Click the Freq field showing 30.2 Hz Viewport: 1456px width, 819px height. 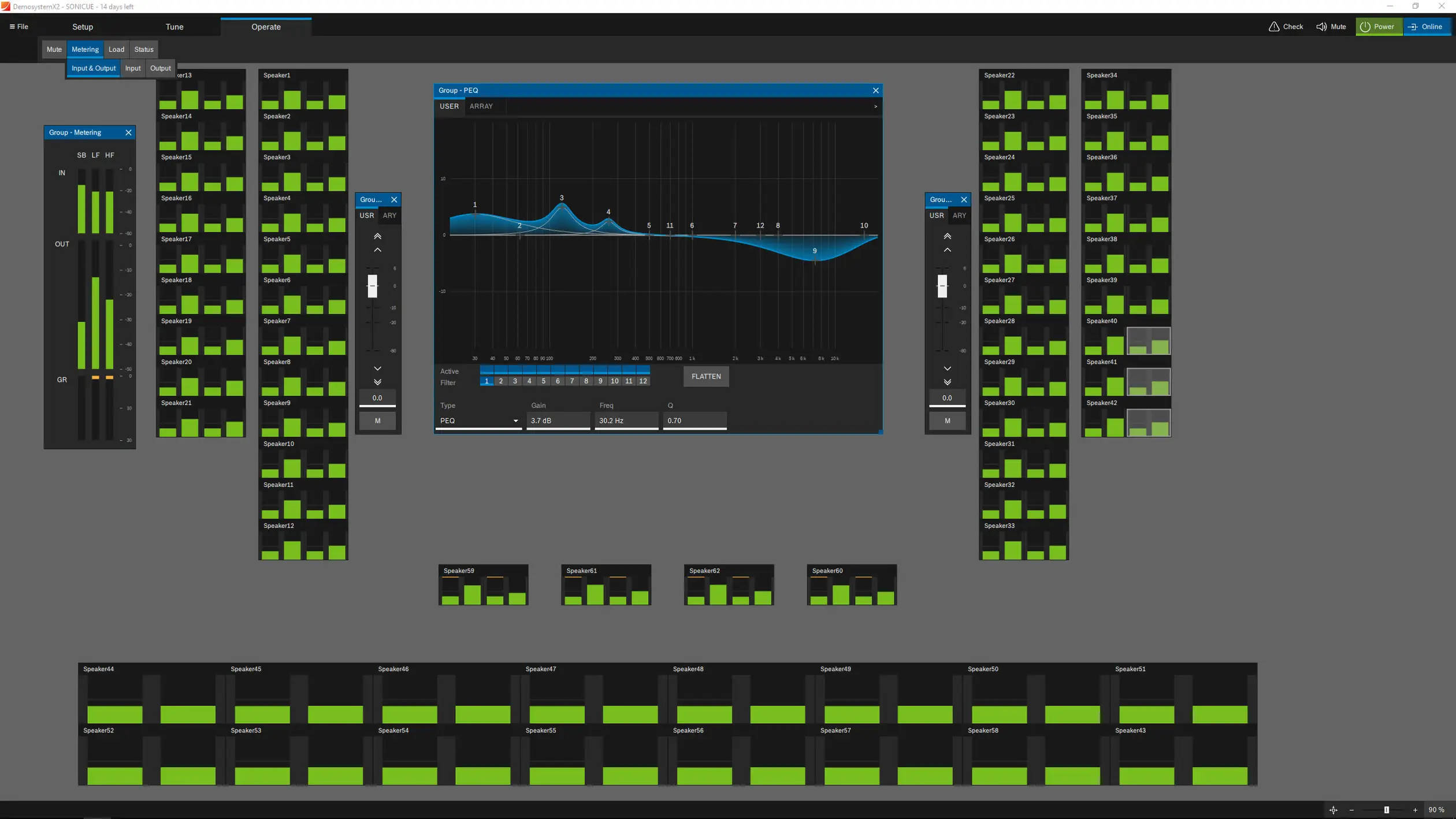point(626,420)
